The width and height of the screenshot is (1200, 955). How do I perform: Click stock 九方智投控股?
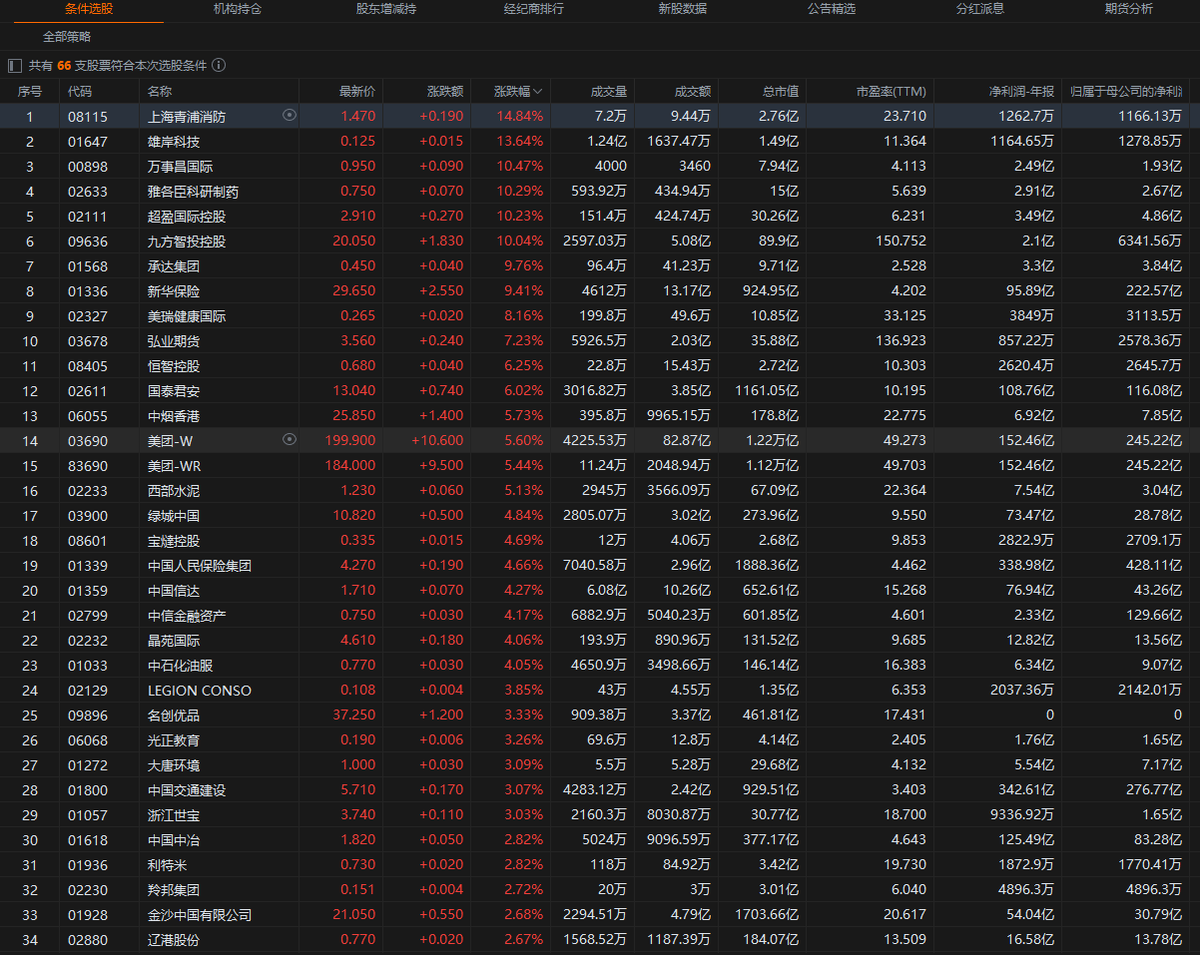coord(186,241)
